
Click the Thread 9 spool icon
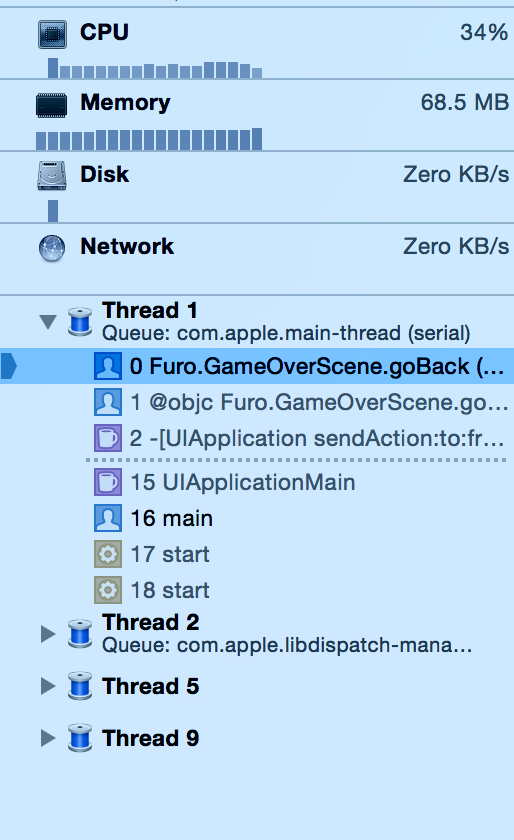click(80, 738)
